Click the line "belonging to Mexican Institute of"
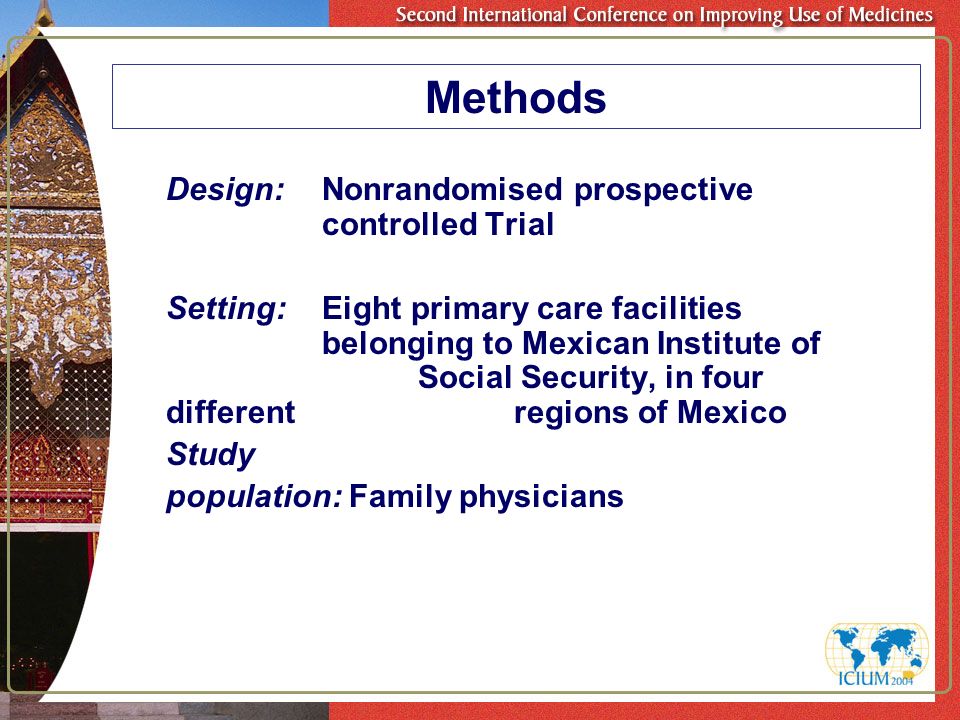This screenshot has width=960, height=720. [571, 343]
